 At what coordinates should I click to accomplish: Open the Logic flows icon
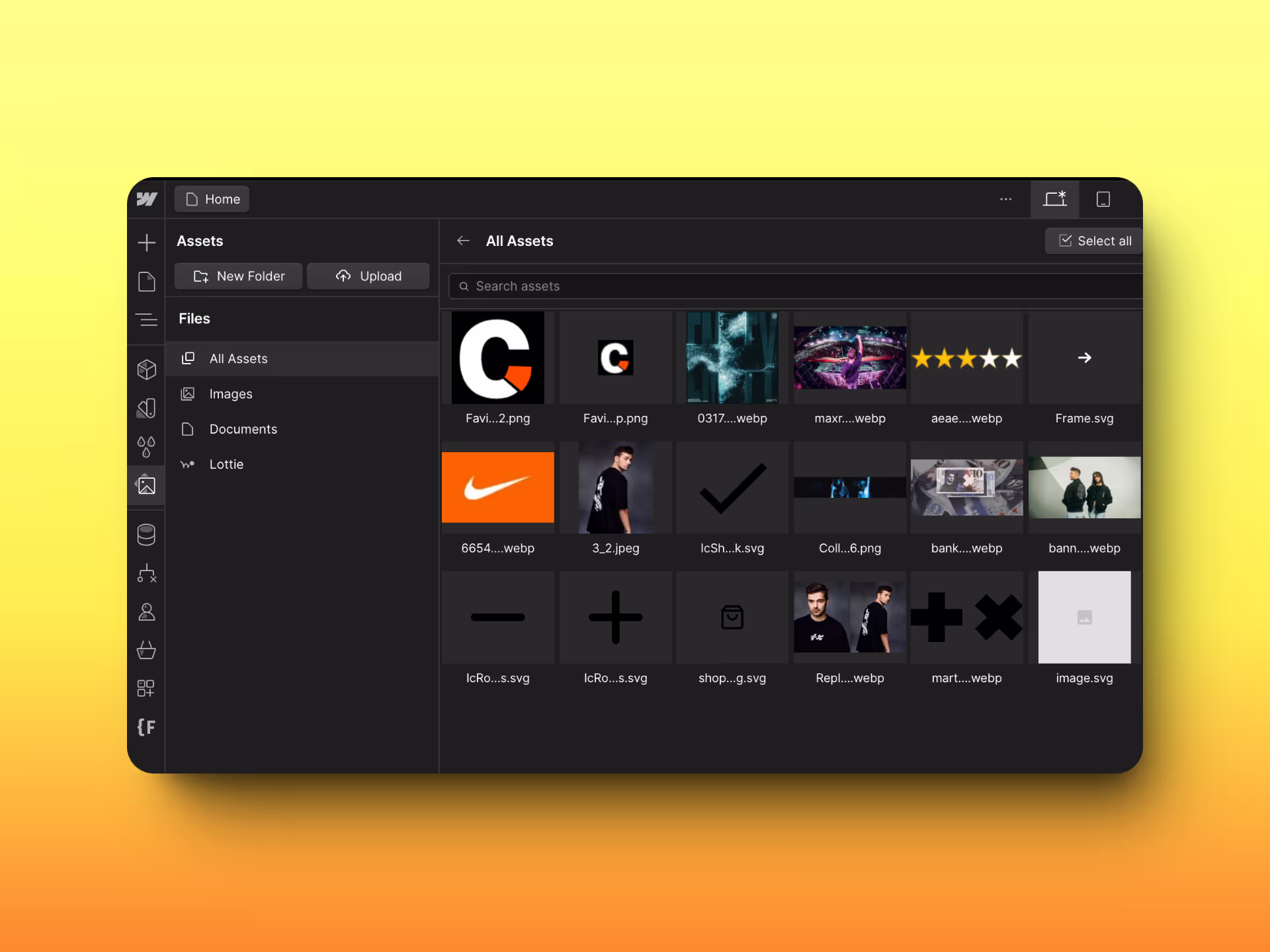146,573
